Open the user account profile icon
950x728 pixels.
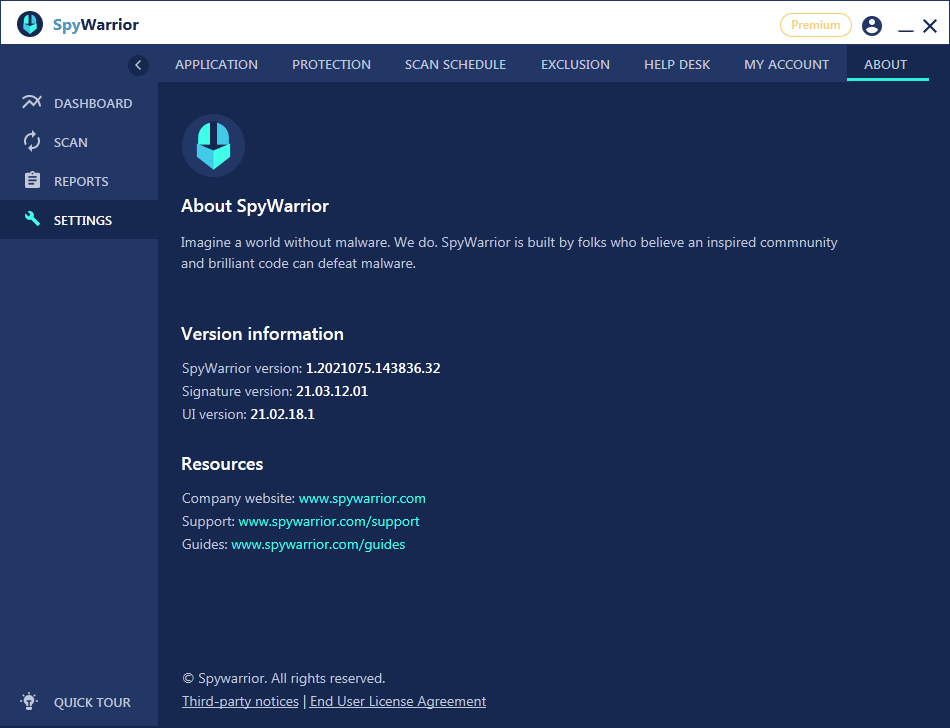pos(871,26)
